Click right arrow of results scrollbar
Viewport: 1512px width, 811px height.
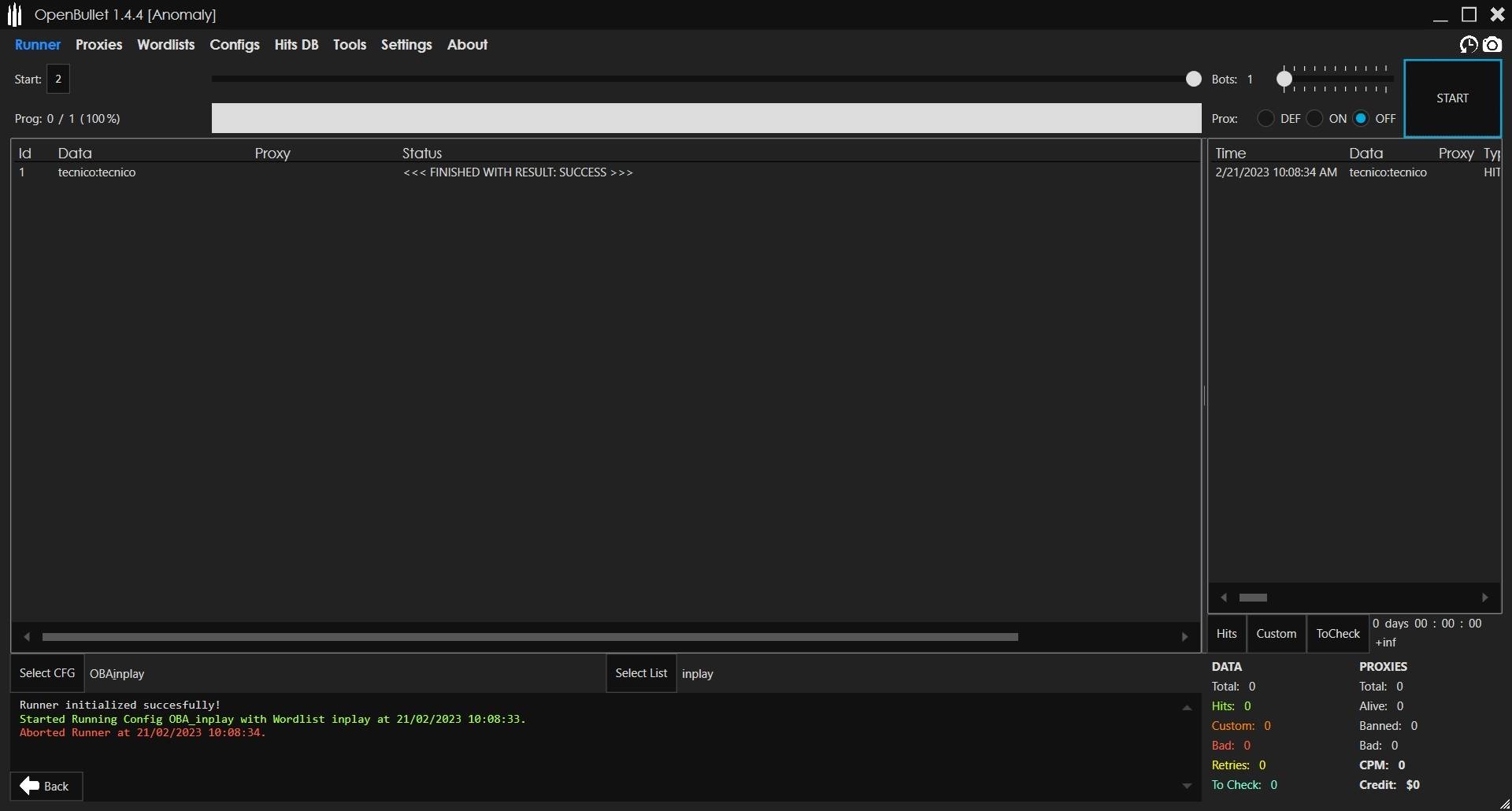coord(1184,637)
